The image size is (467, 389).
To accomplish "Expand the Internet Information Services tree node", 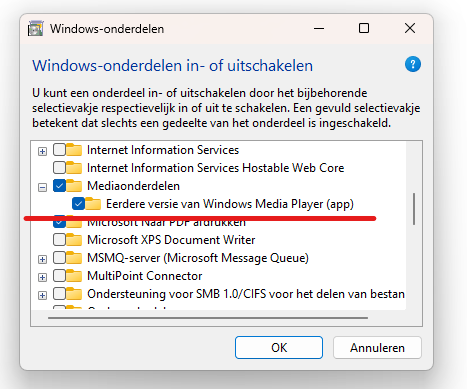I will click(x=42, y=152).
